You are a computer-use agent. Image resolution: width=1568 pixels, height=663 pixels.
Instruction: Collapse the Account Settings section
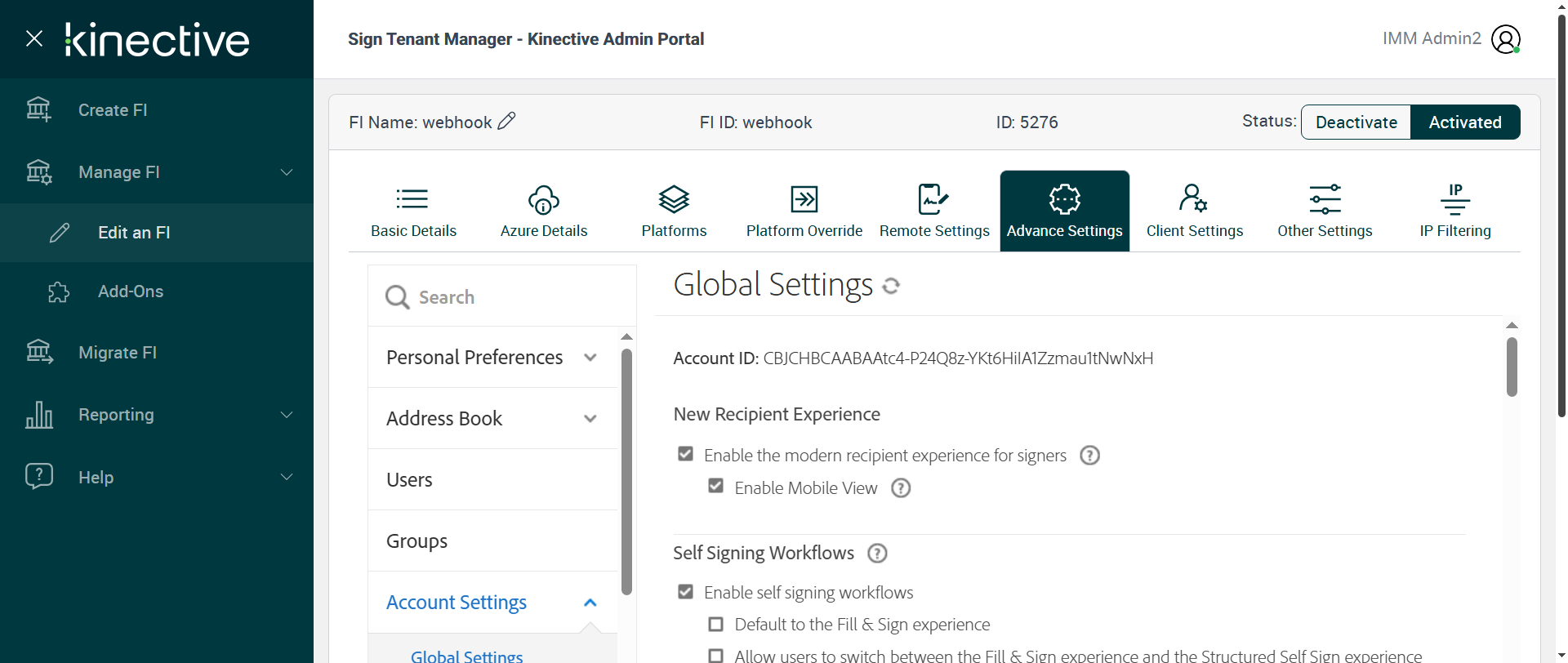point(590,603)
